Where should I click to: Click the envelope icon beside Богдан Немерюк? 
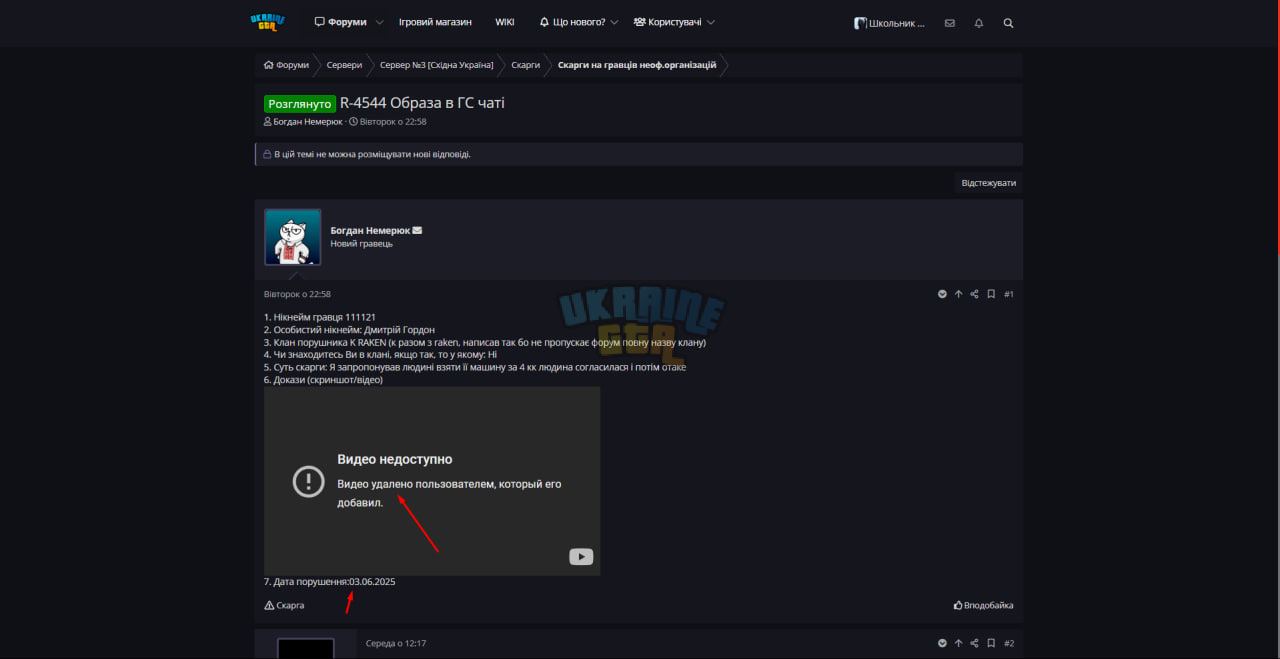pyautogui.click(x=417, y=230)
